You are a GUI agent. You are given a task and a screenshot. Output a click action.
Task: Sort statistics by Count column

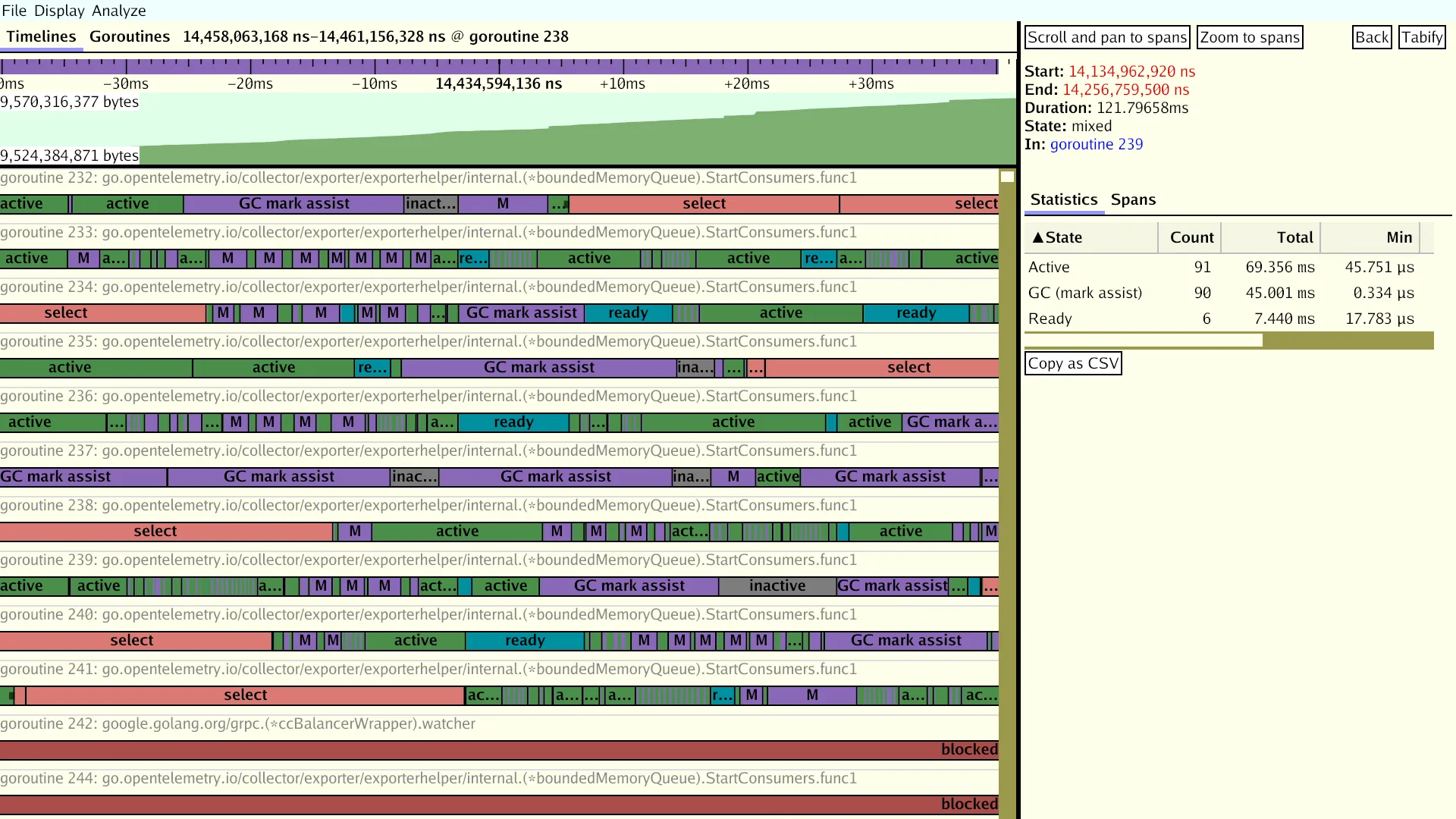(x=1191, y=237)
